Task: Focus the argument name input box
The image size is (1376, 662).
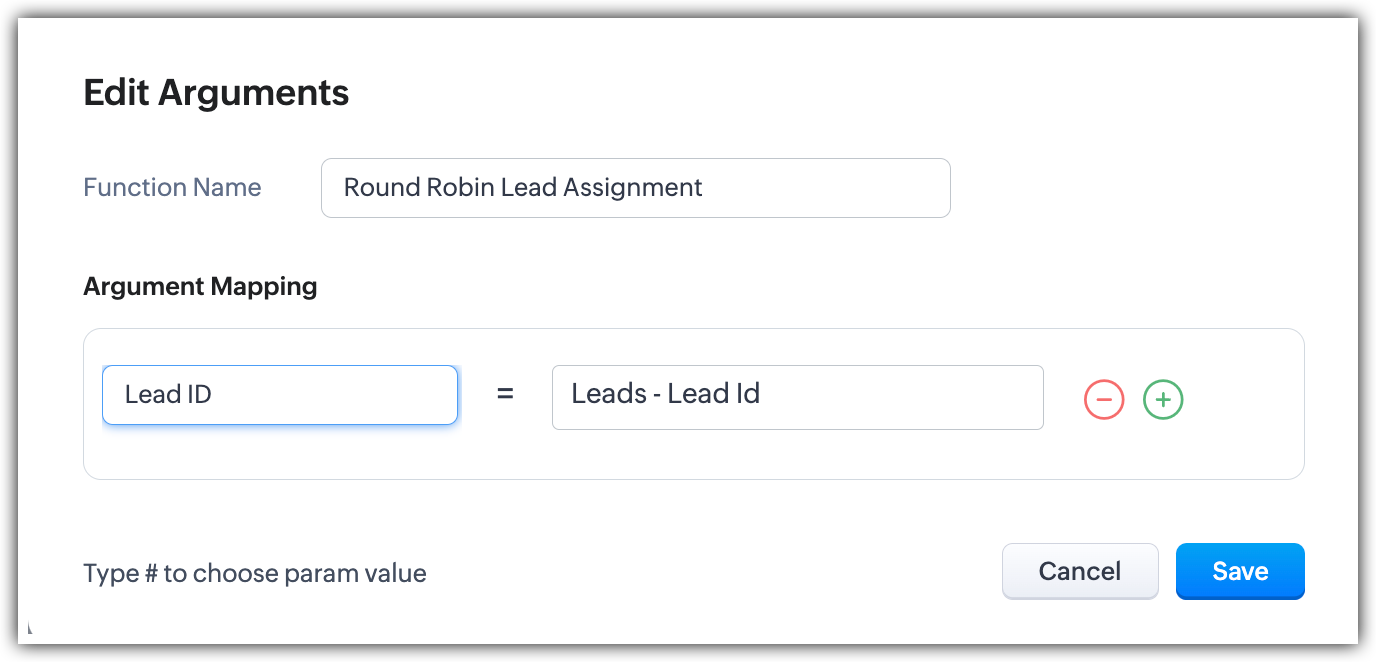Action: pos(280,395)
